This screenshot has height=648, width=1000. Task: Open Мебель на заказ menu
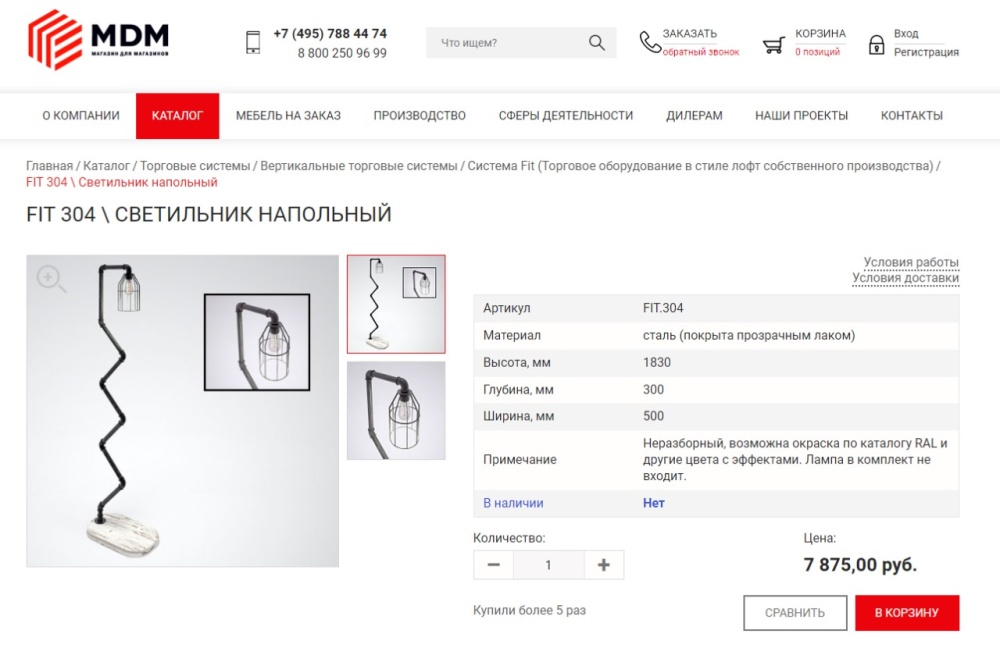(288, 116)
